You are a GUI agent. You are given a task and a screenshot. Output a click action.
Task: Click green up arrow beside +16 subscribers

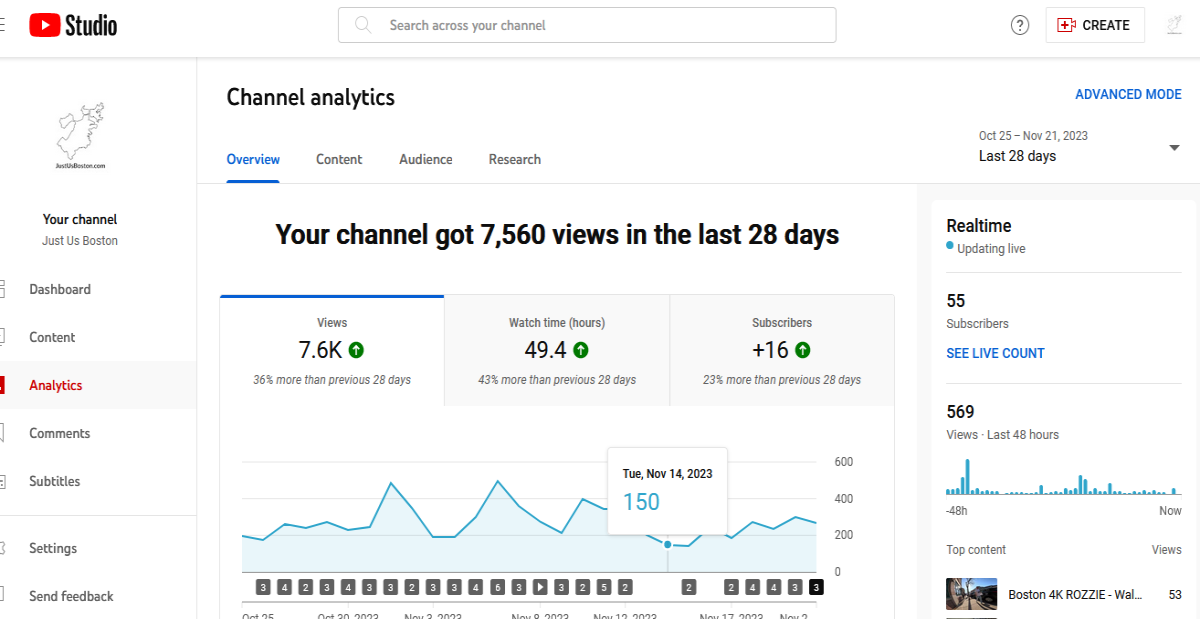(802, 350)
